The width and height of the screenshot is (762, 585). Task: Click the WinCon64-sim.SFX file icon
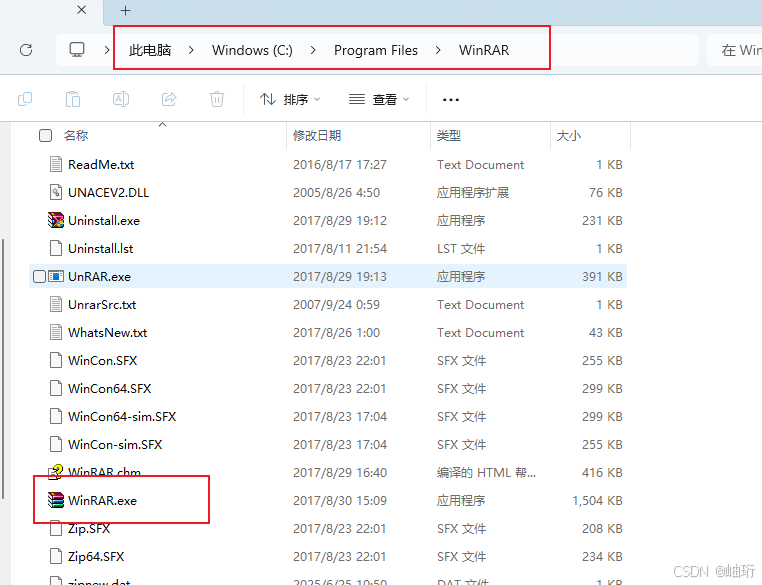point(56,416)
